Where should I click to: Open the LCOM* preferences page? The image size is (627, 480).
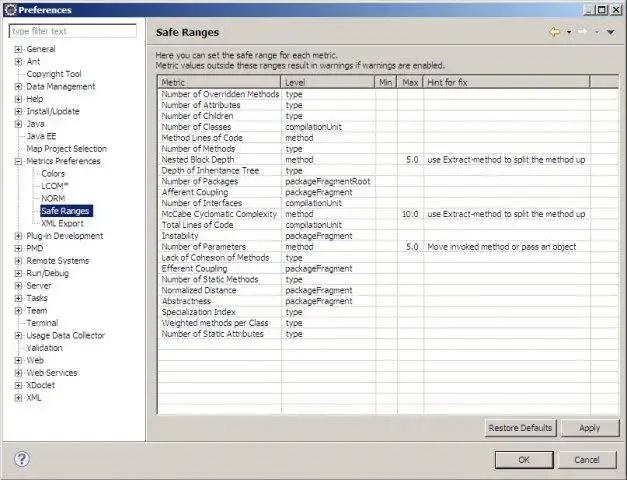pyautogui.click(x=55, y=186)
